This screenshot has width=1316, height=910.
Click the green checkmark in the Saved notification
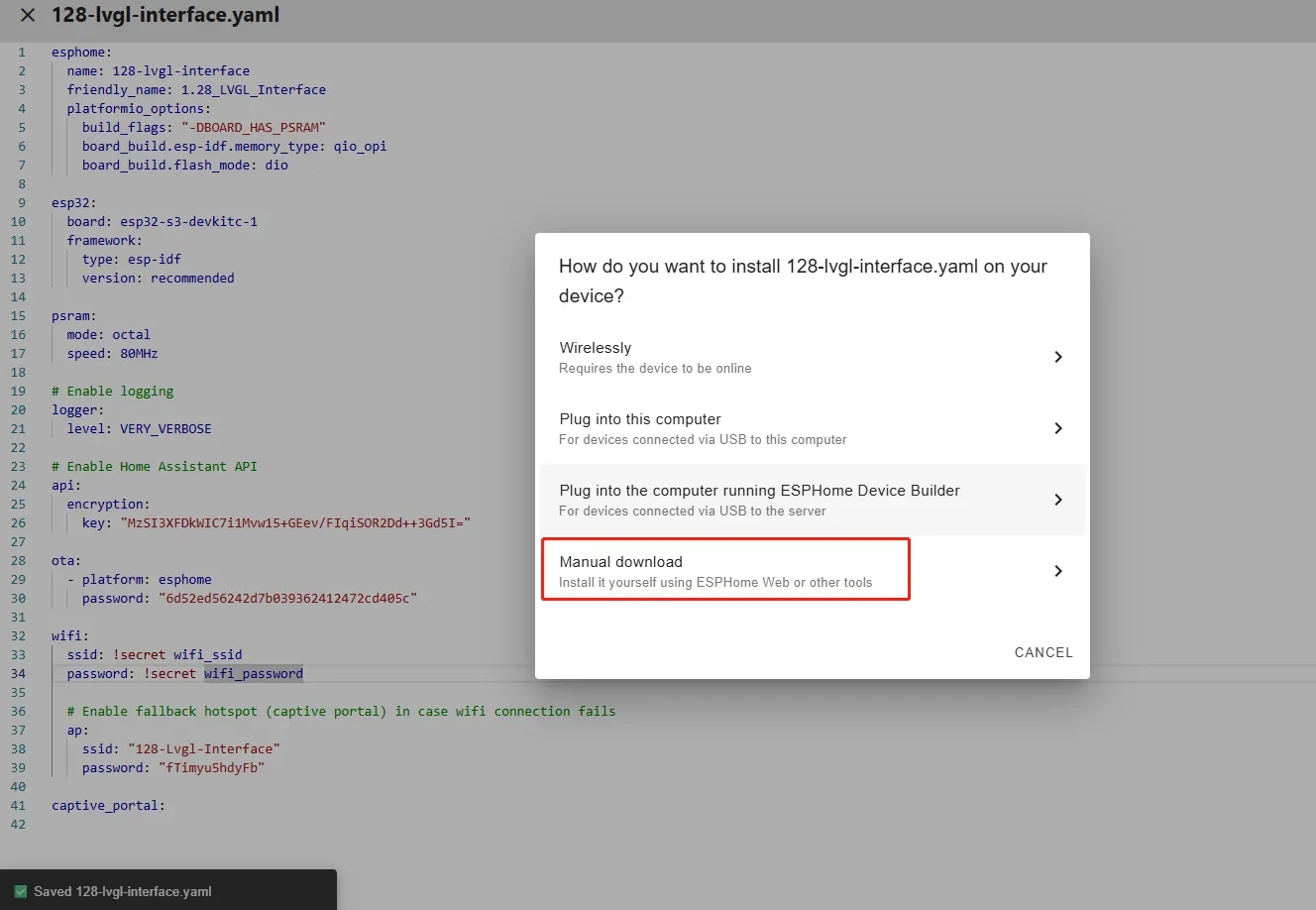[x=21, y=891]
